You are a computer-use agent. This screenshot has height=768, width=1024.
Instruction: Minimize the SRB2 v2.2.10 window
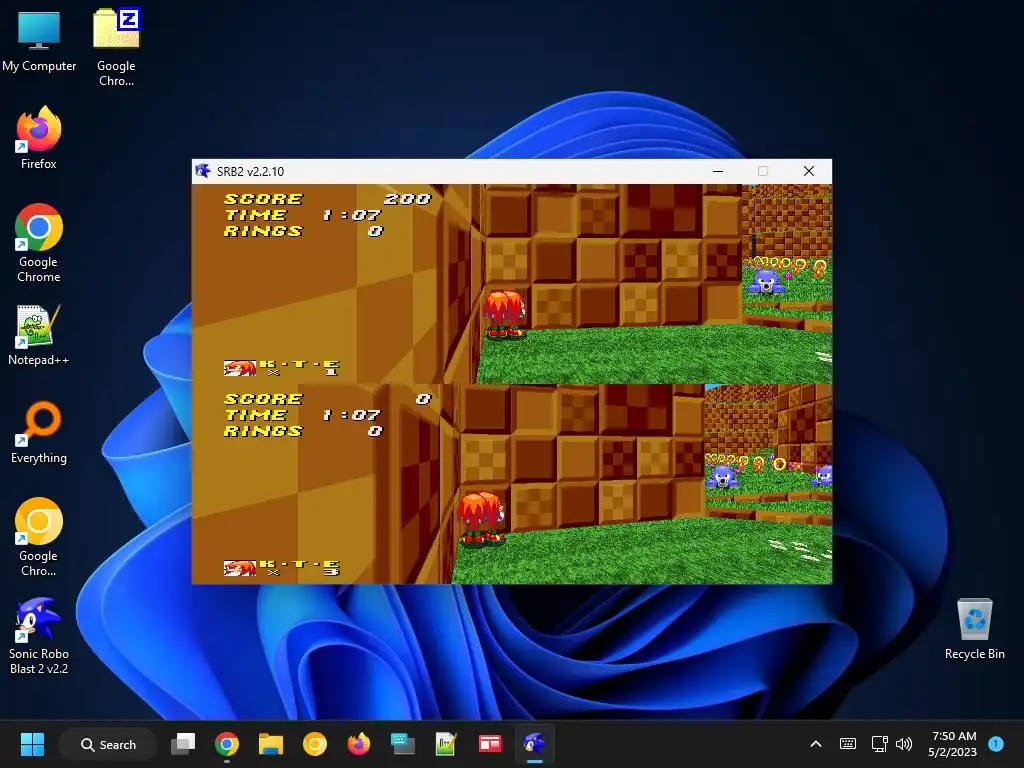pyautogui.click(x=718, y=171)
